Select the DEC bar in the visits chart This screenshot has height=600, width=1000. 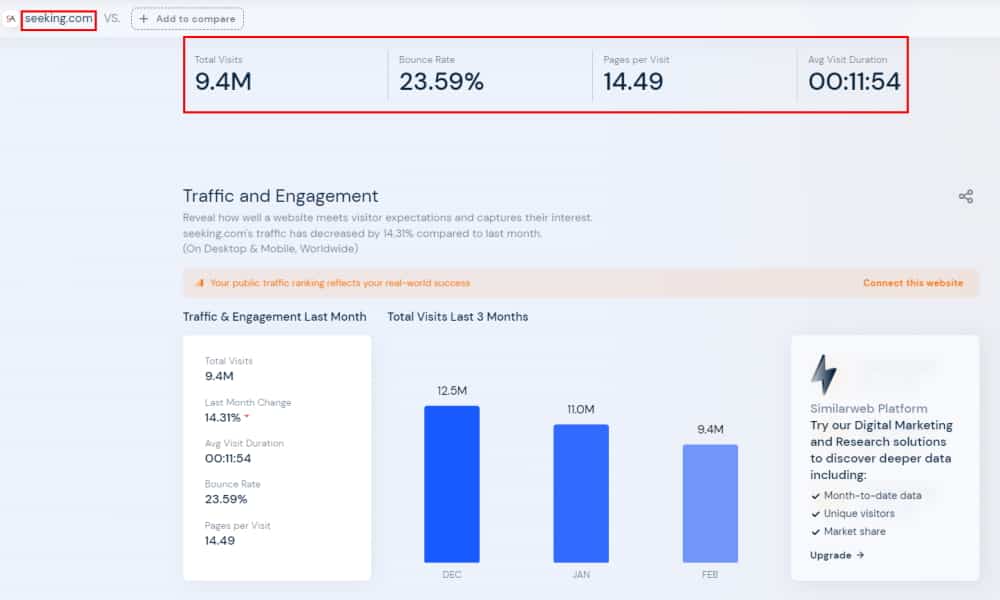(x=452, y=484)
